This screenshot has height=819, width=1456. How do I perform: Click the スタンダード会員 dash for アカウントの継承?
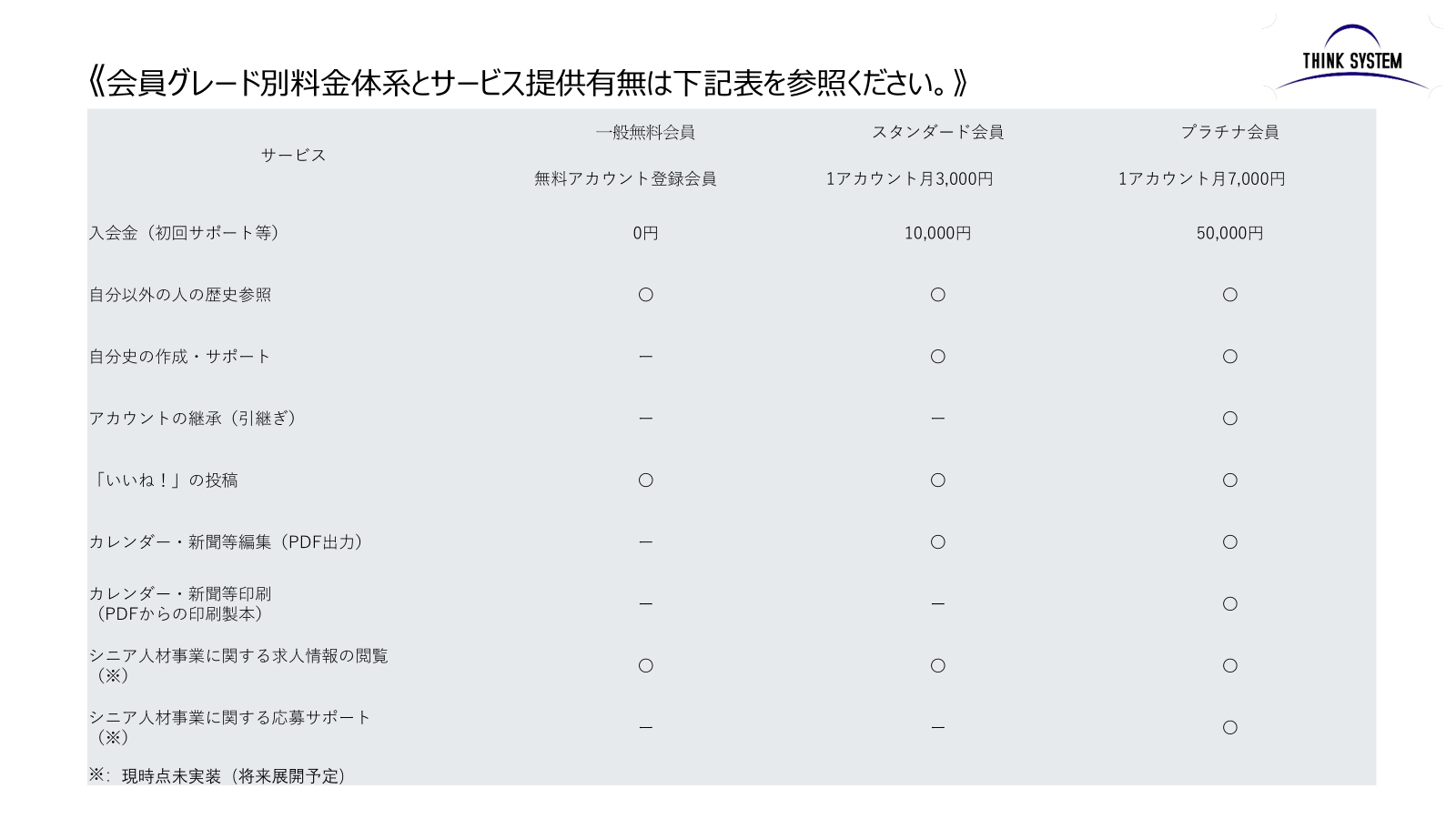click(937, 419)
